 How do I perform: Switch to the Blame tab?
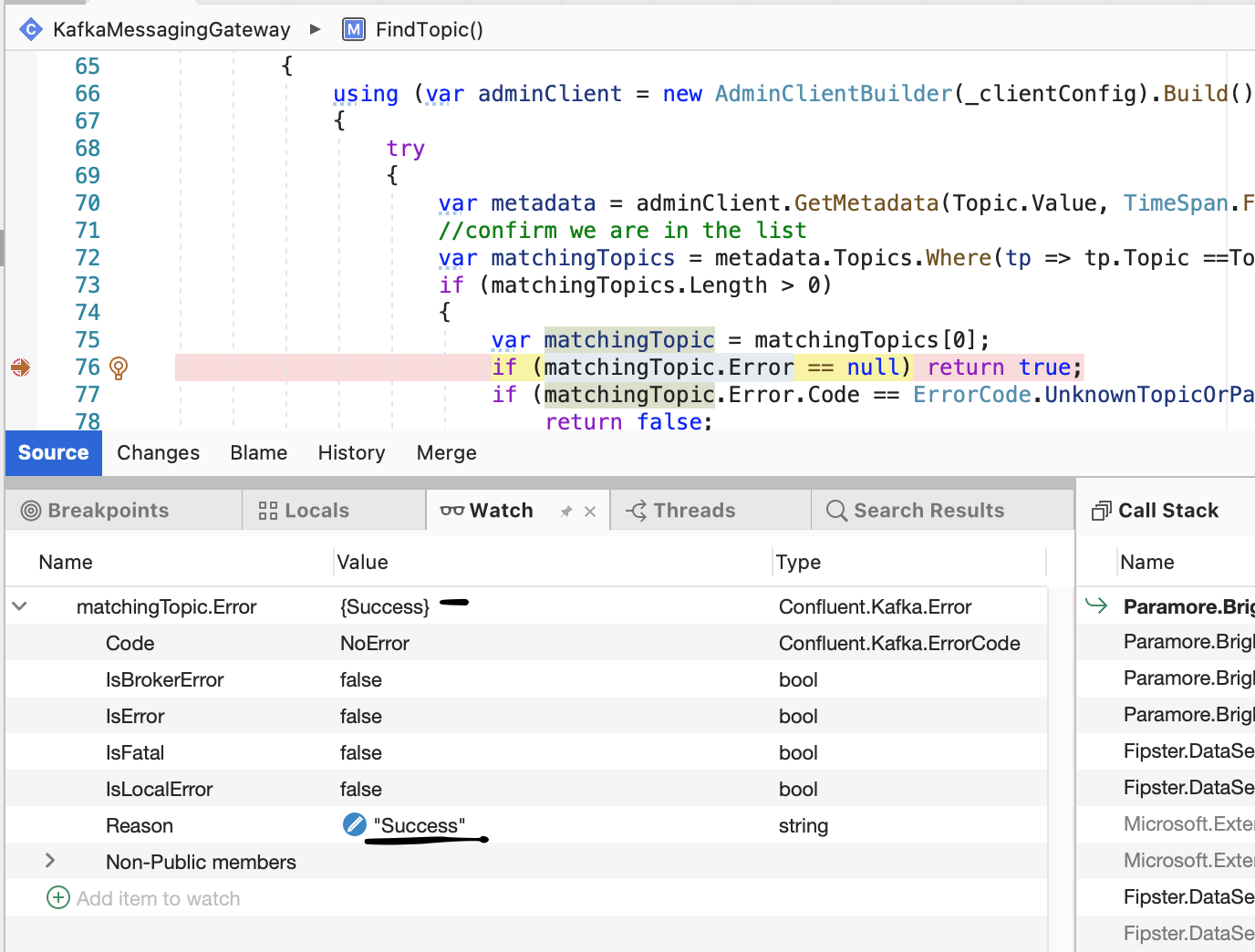coord(258,452)
